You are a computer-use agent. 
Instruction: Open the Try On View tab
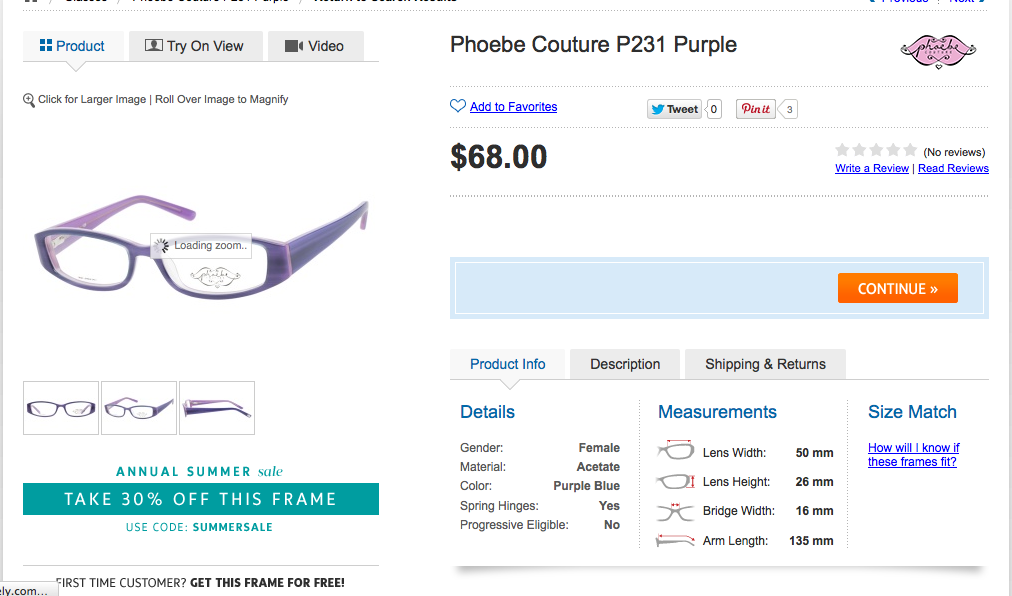click(x=194, y=46)
